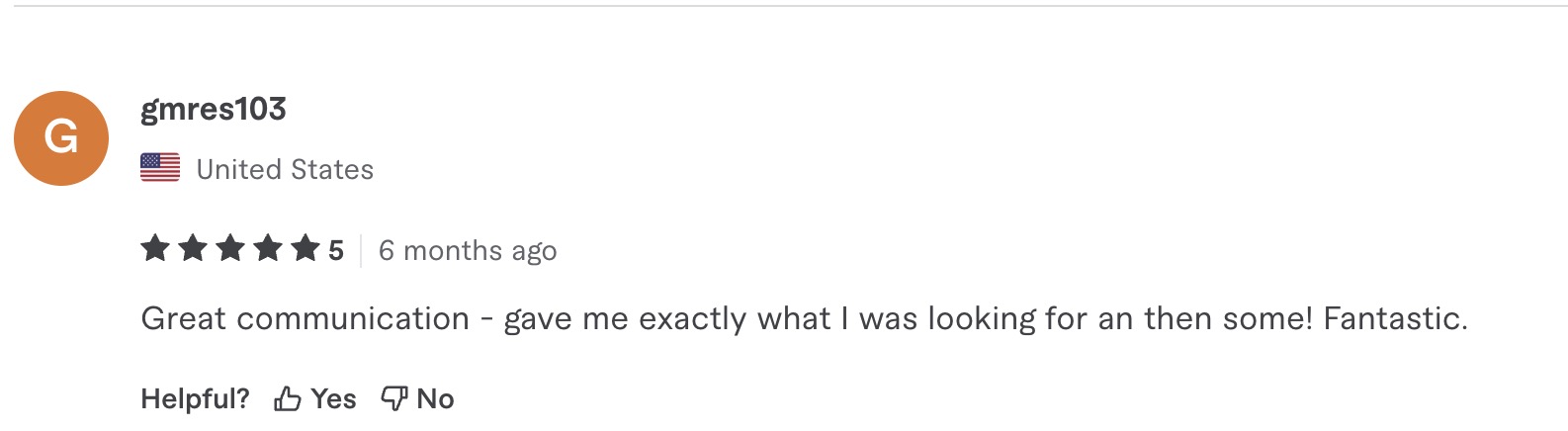The image size is (1568, 431).
Task: Select the first rating star
Action: pyautogui.click(x=155, y=248)
